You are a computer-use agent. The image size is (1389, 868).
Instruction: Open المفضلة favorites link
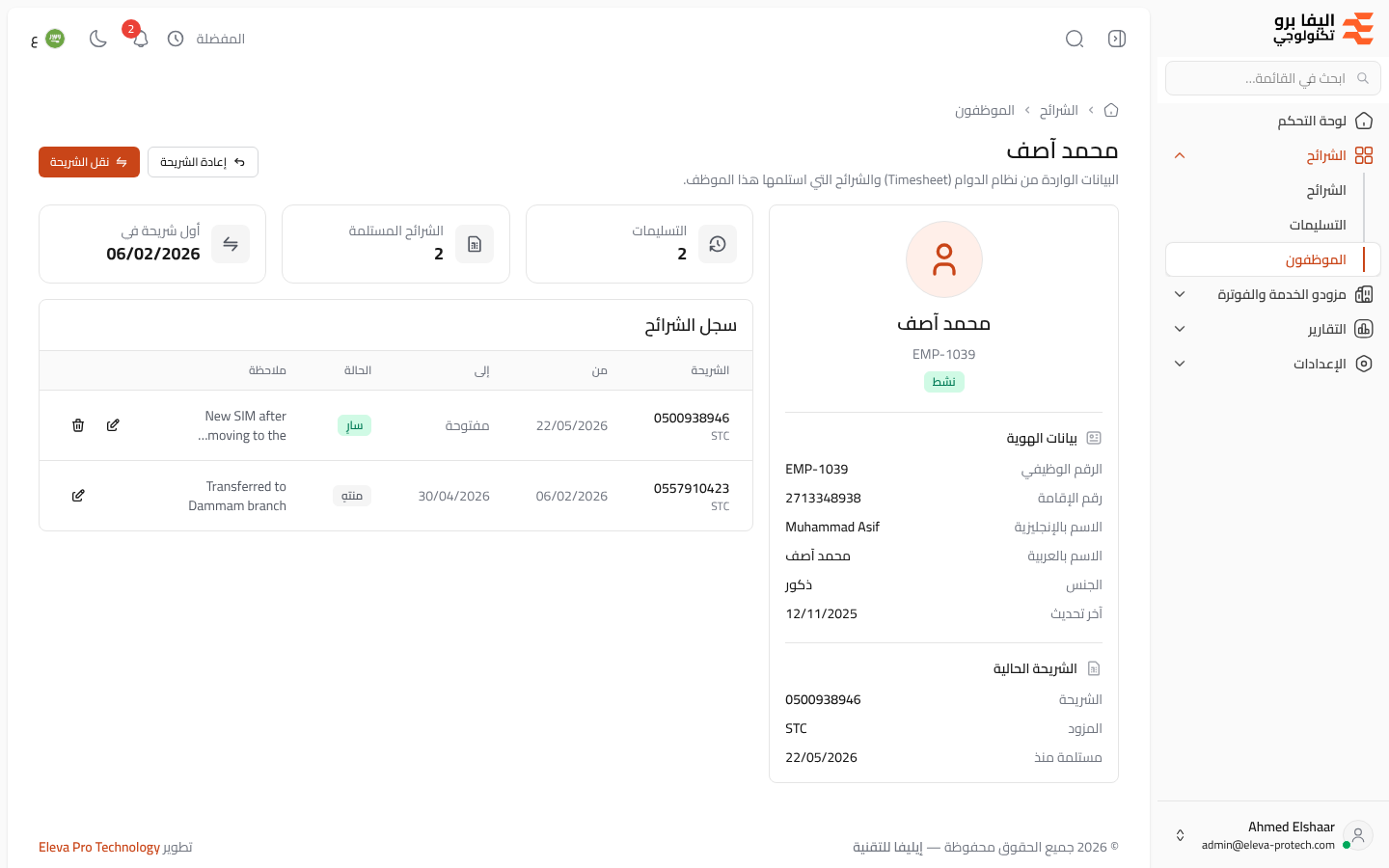coord(221,39)
